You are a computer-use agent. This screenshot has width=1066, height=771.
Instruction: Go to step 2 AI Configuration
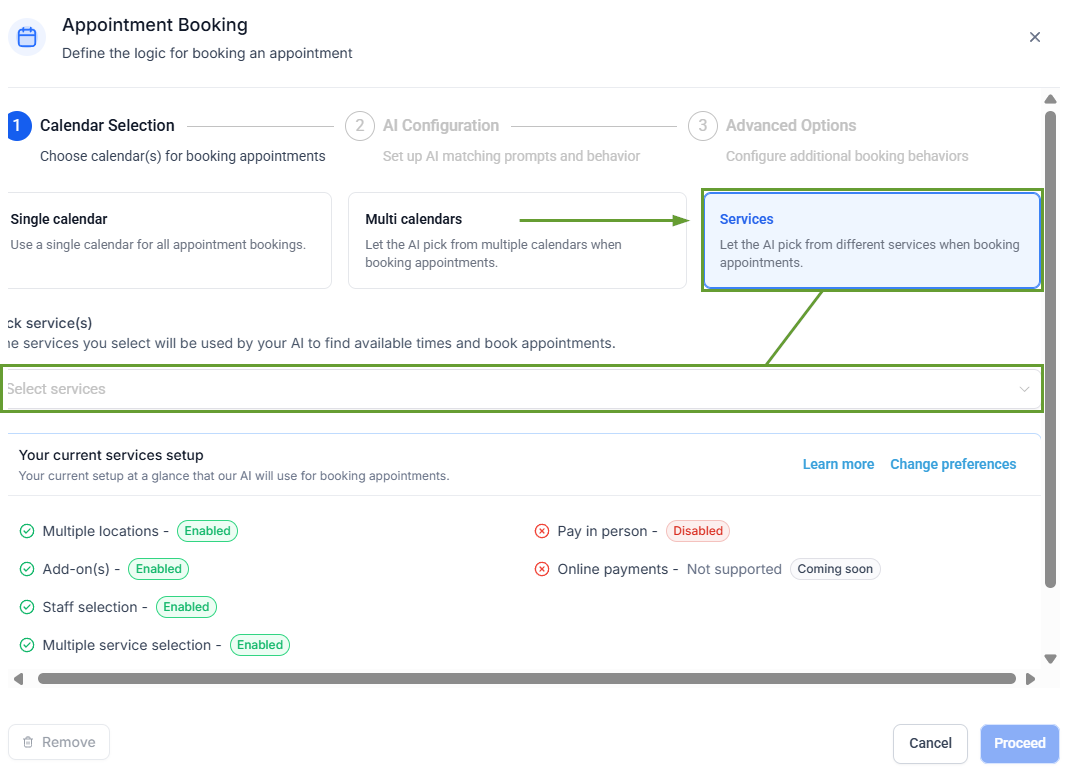pos(440,126)
